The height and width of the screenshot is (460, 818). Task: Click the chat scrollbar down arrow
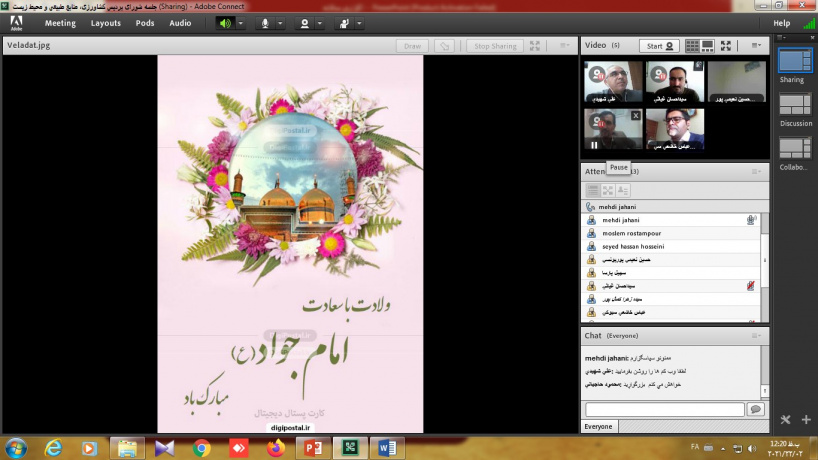pyautogui.click(x=765, y=390)
